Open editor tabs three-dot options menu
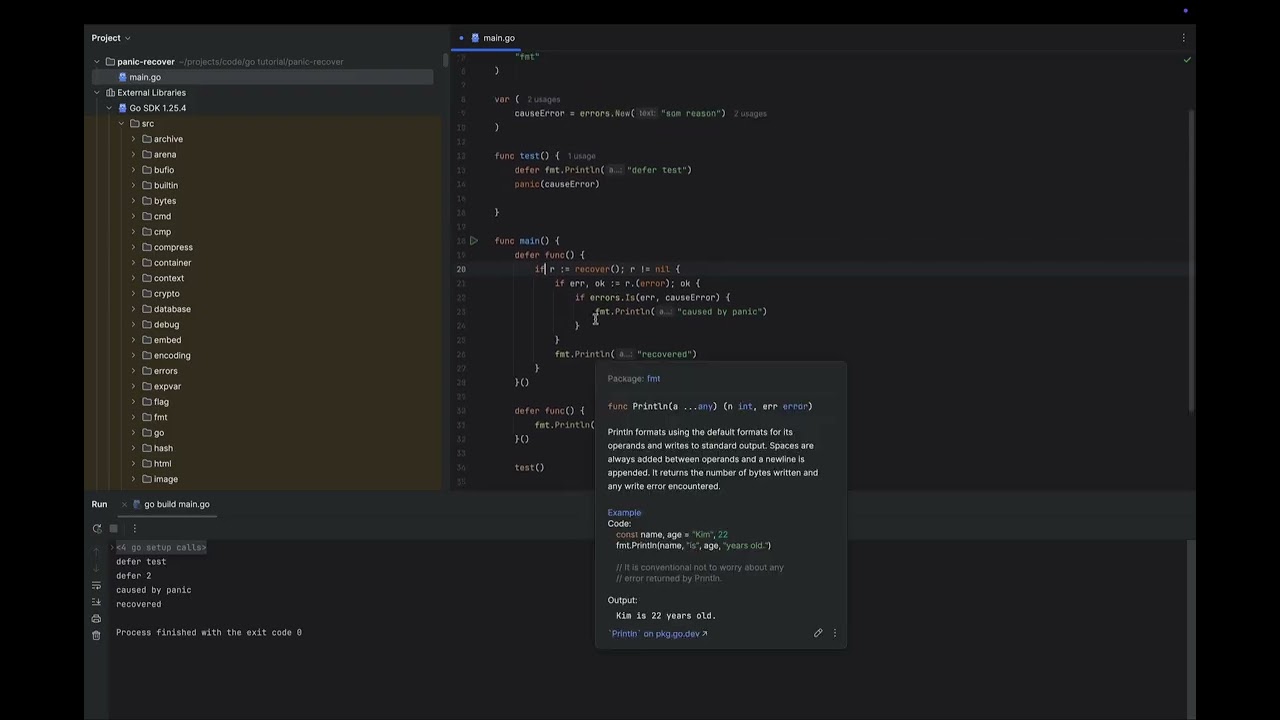The width and height of the screenshot is (1280, 720). (x=1183, y=38)
